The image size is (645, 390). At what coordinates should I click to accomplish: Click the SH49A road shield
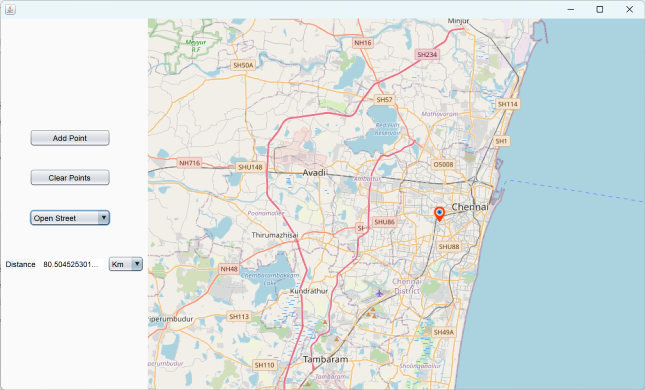click(x=443, y=332)
